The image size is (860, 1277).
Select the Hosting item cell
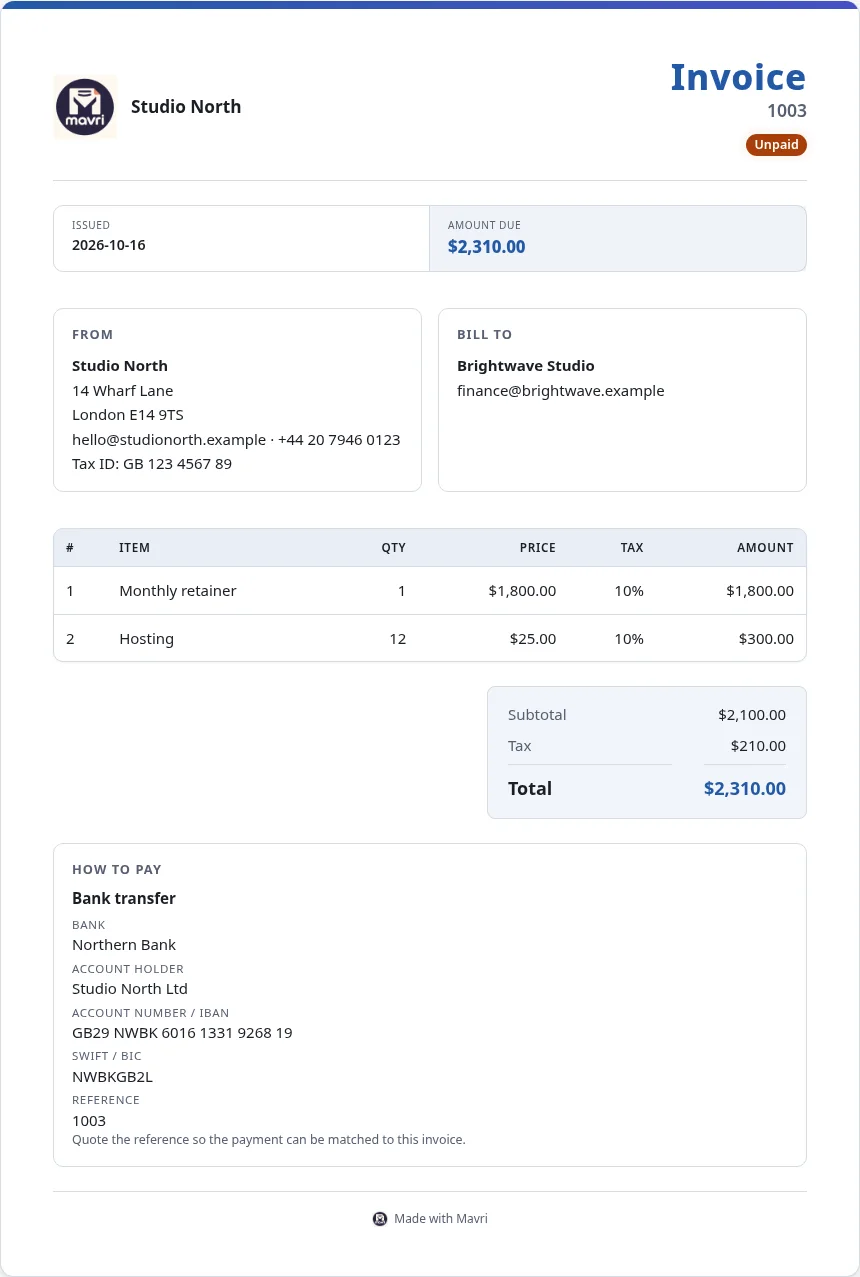pyautogui.click(x=146, y=639)
